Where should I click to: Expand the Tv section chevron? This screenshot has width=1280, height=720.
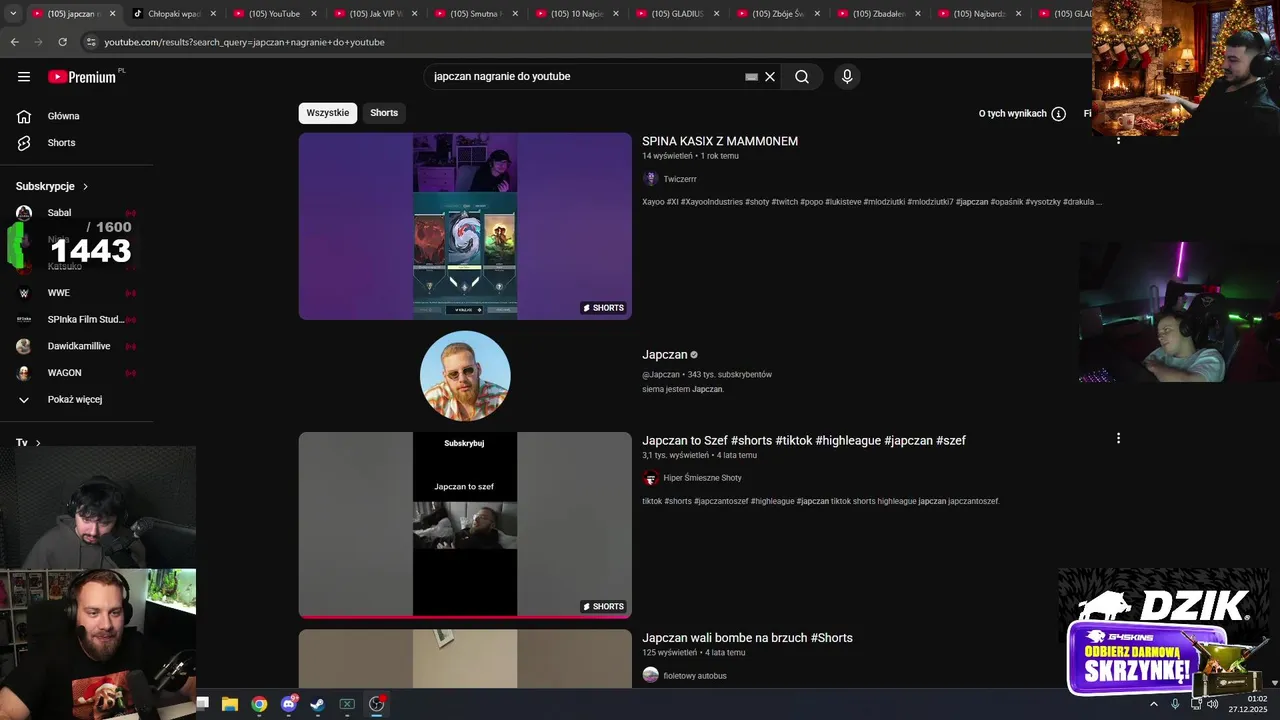(38, 443)
